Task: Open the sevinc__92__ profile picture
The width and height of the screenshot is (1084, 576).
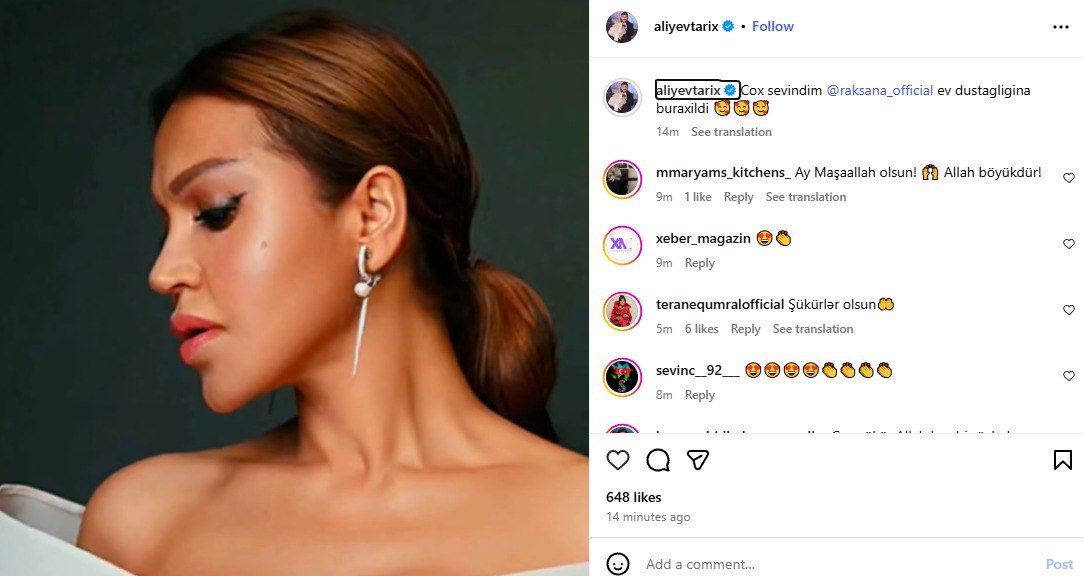Action: click(622, 377)
